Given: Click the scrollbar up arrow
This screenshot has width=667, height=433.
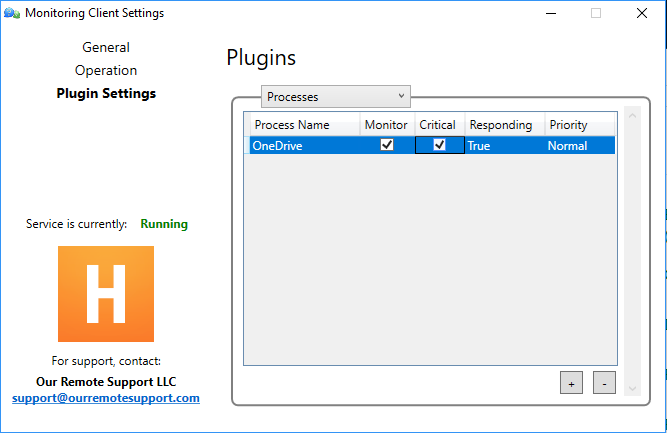Looking at the screenshot, I should pyautogui.click(x=633, y=116).
